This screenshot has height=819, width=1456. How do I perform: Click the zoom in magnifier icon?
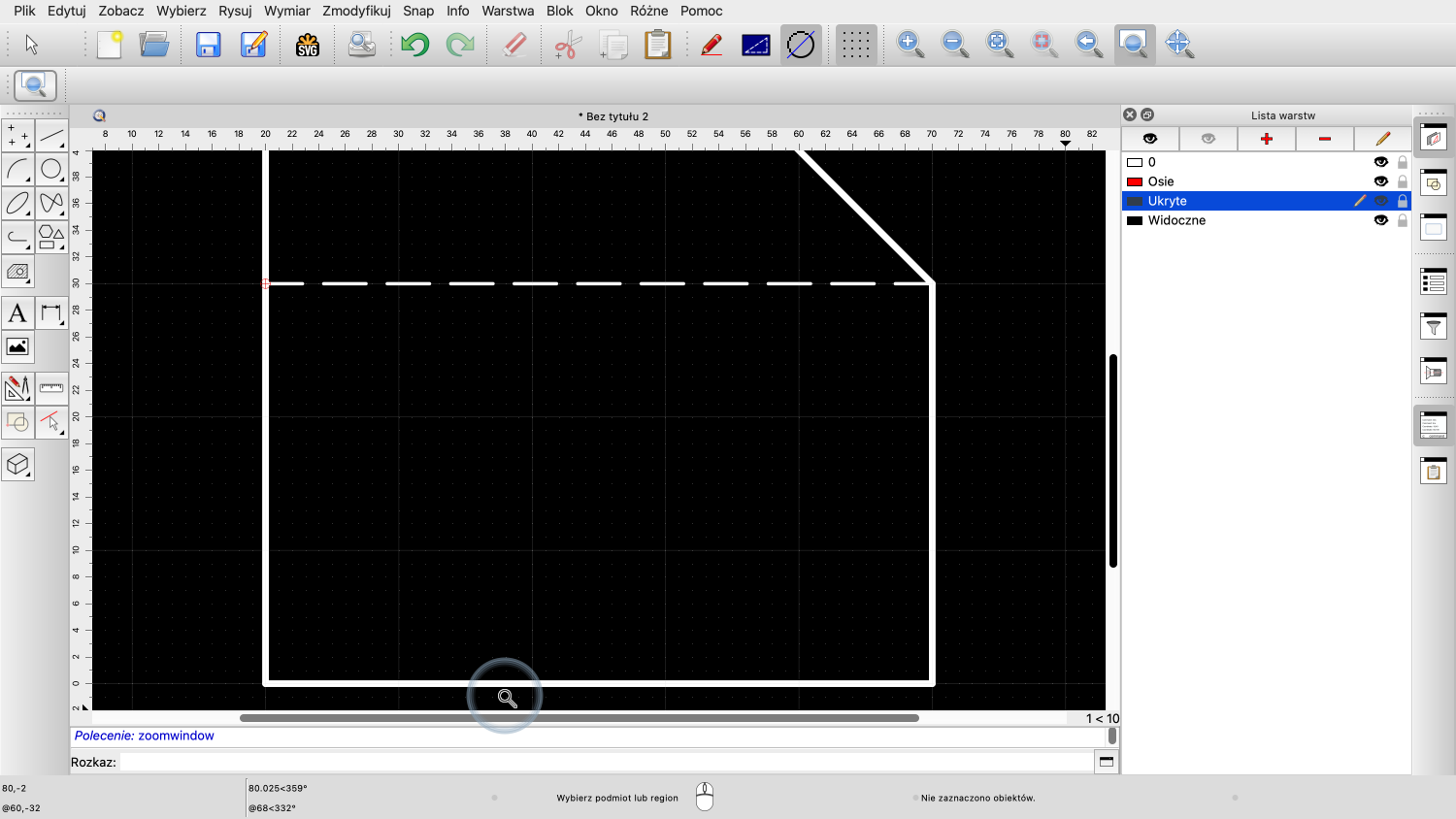click(910, 44)
